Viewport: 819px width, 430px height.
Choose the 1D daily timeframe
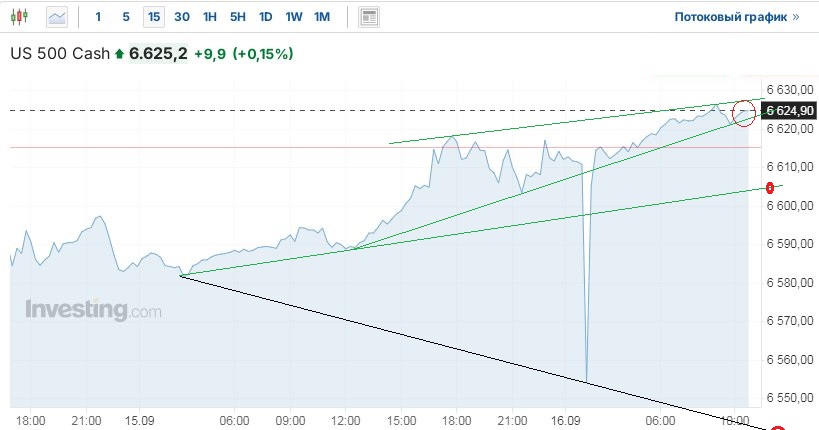tap(265, 17)
